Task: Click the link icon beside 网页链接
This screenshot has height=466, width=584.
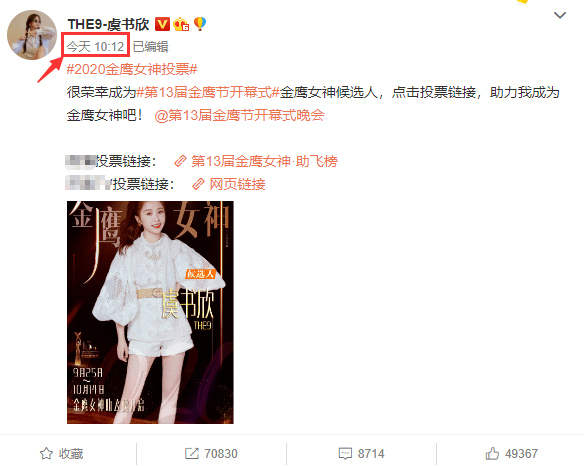Action: (x=198, y=184)
